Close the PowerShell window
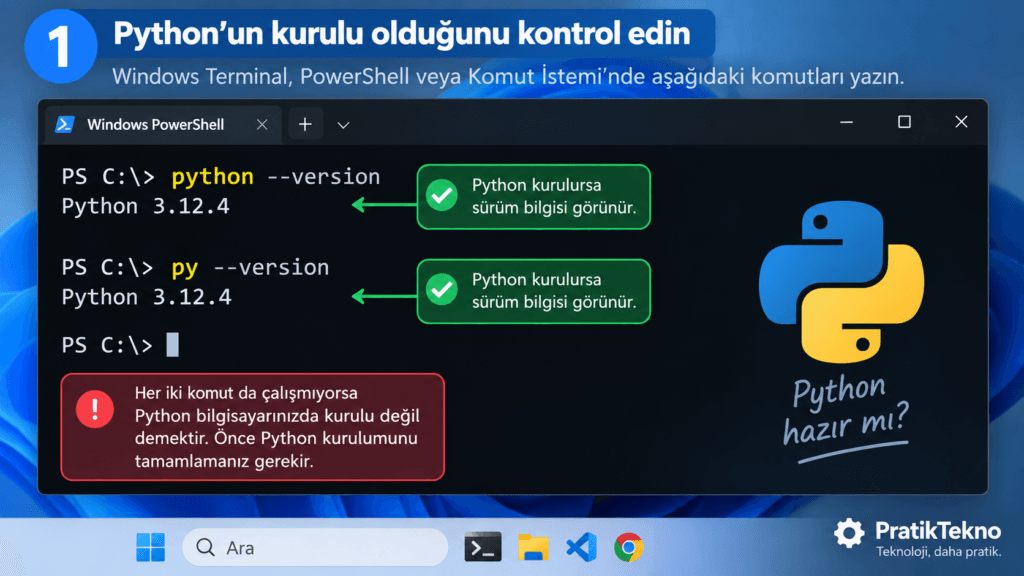This screenshot has height=576, width=1024. tap(961, 122)
